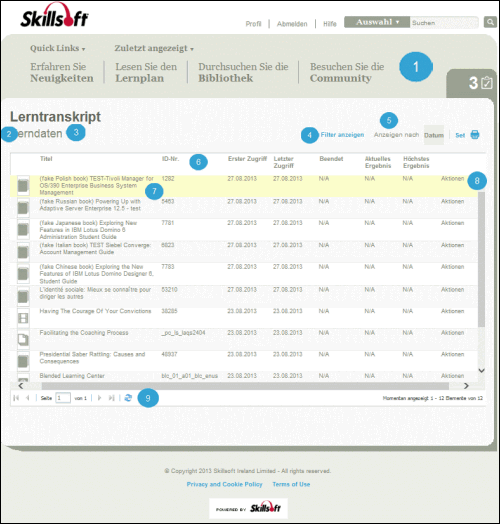Screen dimensions: 500x524
Task: Click the Filter anzeigen link
Action: coord(342,135)
